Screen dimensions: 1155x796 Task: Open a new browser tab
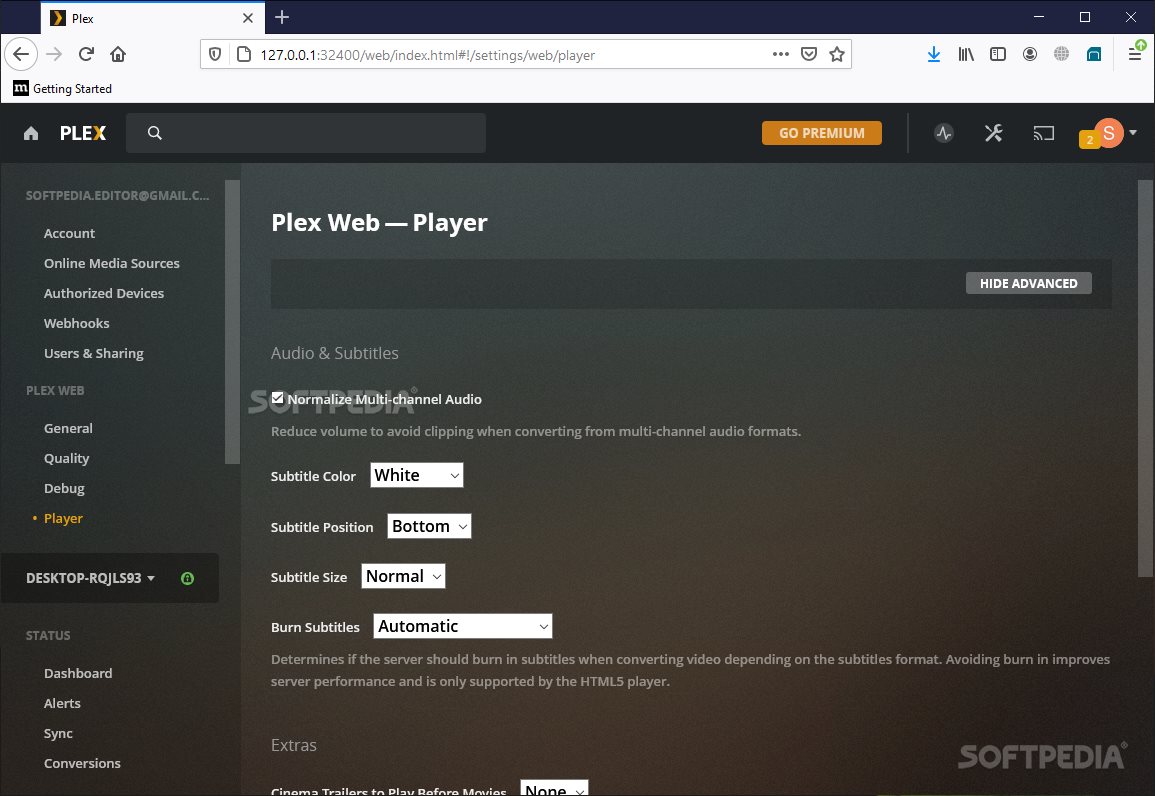[281, 17]
